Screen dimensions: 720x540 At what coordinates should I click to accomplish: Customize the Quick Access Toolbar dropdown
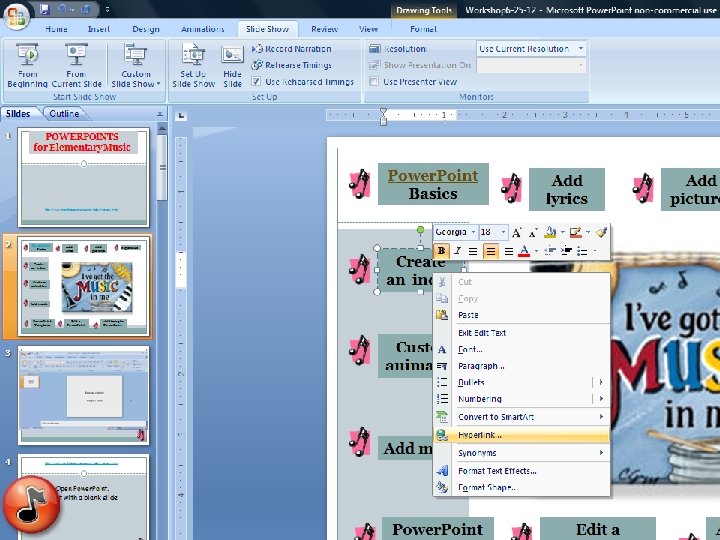pos(107,9)
